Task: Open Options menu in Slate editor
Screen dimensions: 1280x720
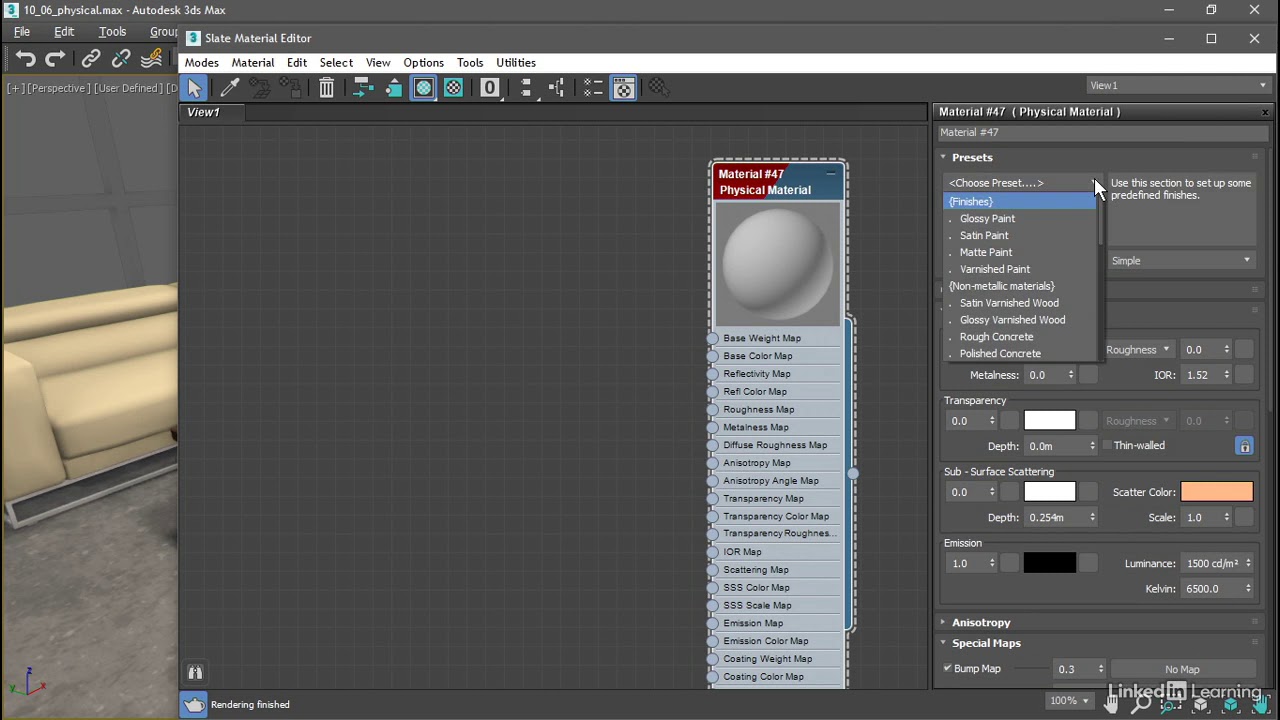Action: click(x=423, y=62)
